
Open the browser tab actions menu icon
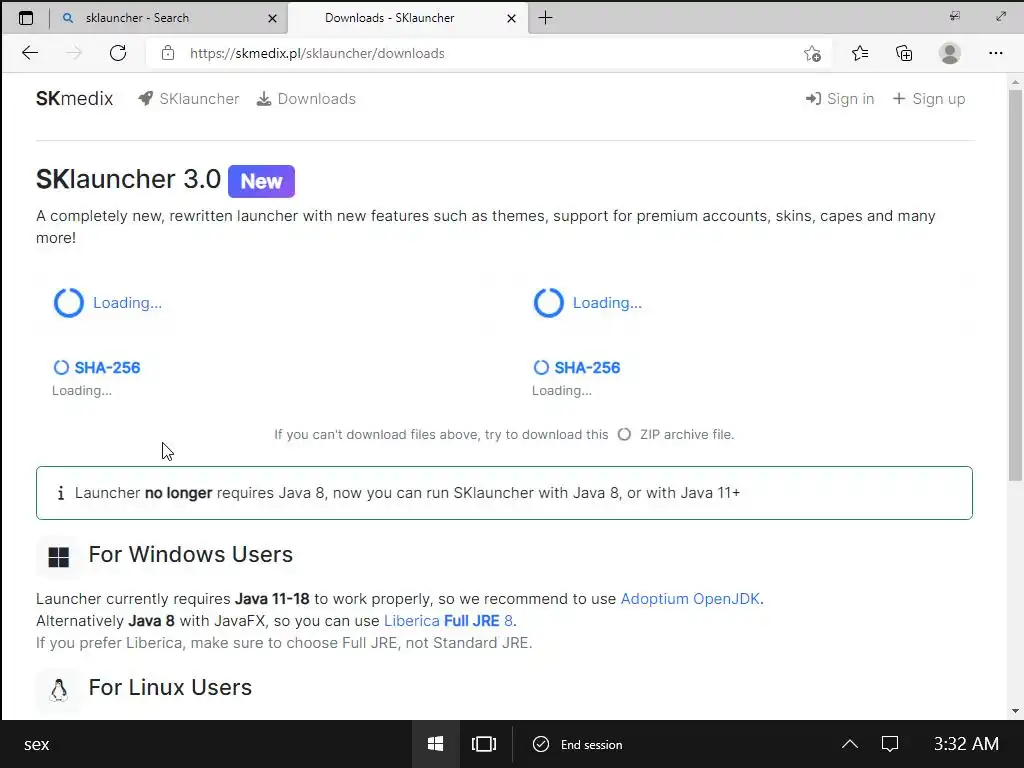pyautogui.click(x=25, y=18)
